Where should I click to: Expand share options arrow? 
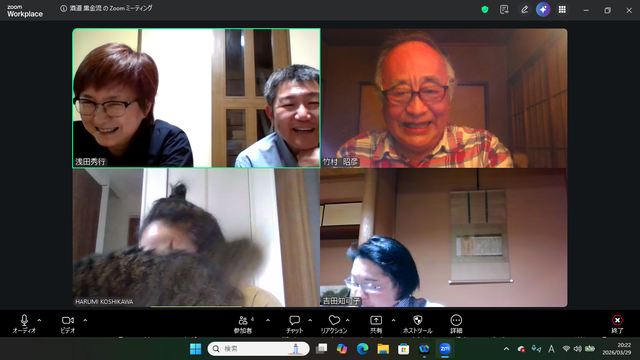point(393,320)
